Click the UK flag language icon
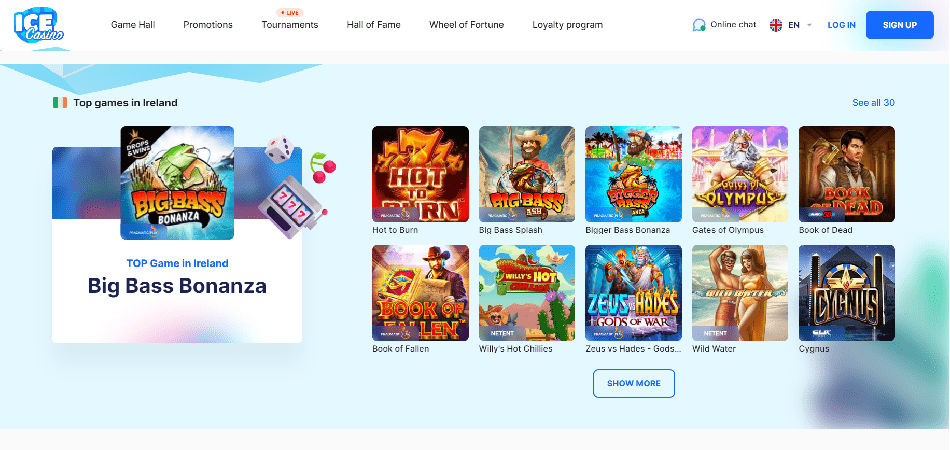Screen dimensions: 950x450 click(776, 25)
